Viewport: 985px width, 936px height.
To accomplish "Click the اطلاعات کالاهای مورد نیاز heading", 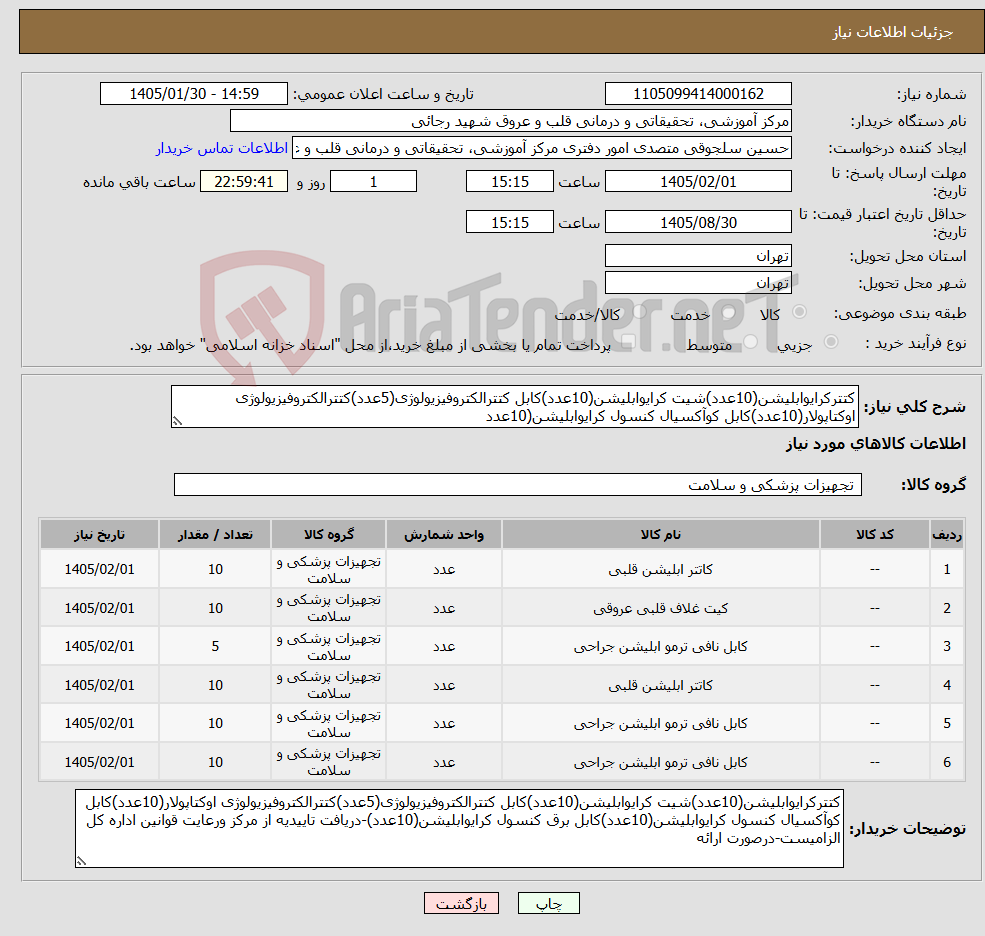I will click(876, 444).
